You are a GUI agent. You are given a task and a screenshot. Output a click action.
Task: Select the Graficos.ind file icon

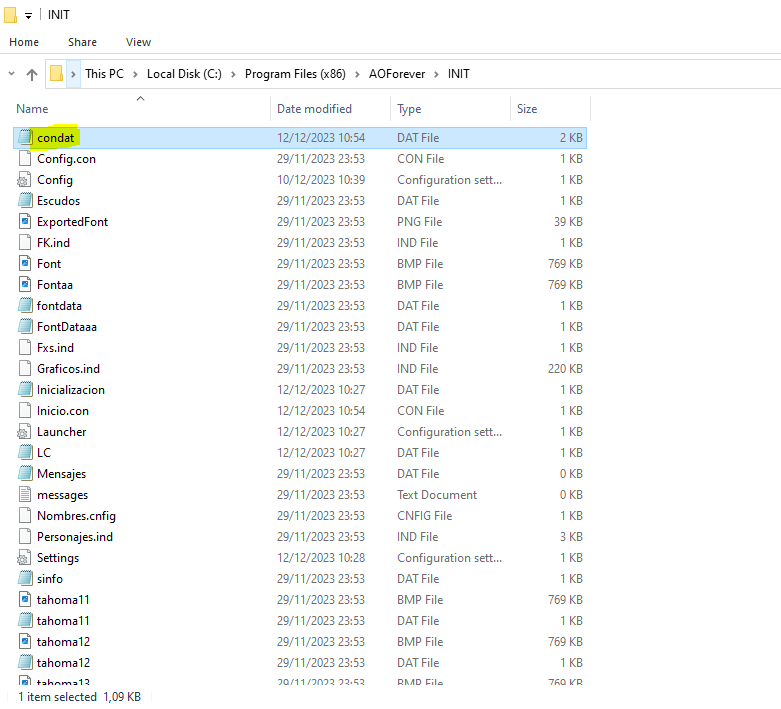(25, 369)
